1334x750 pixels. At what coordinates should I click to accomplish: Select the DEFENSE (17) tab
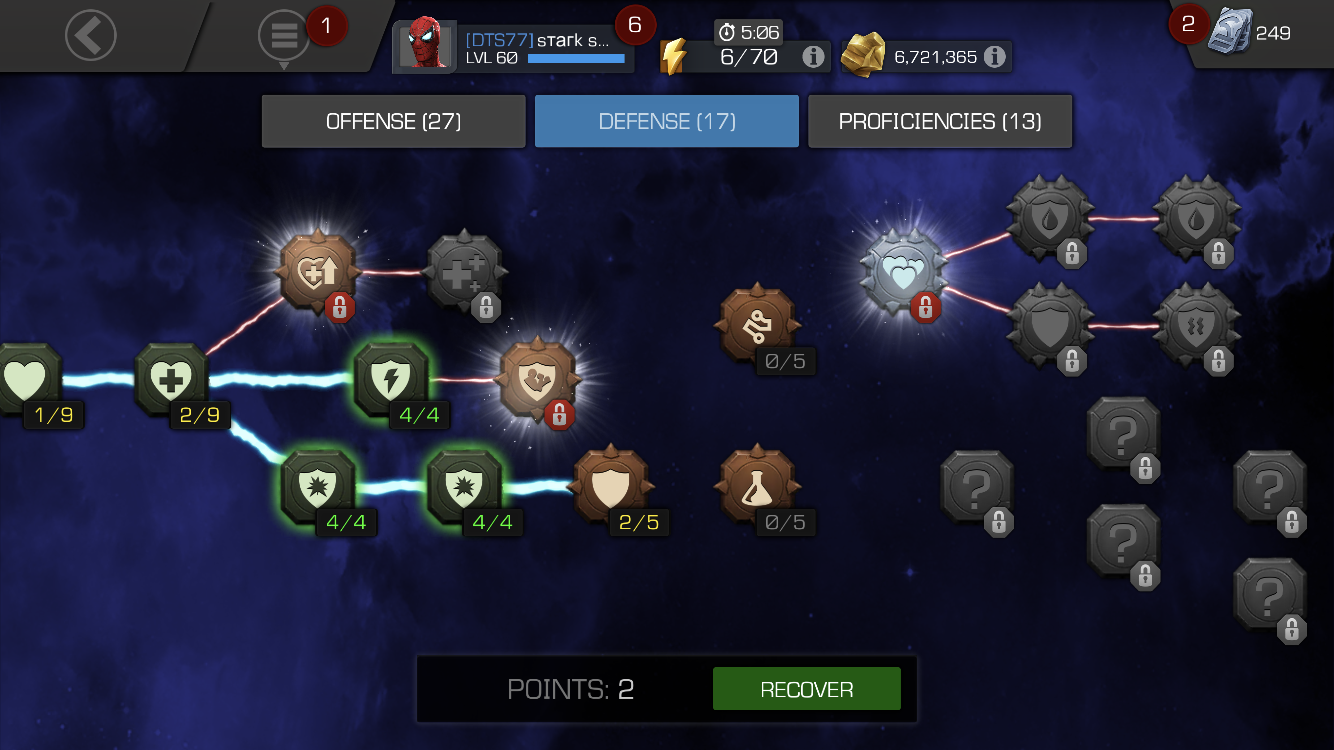[x=667, y=121]
